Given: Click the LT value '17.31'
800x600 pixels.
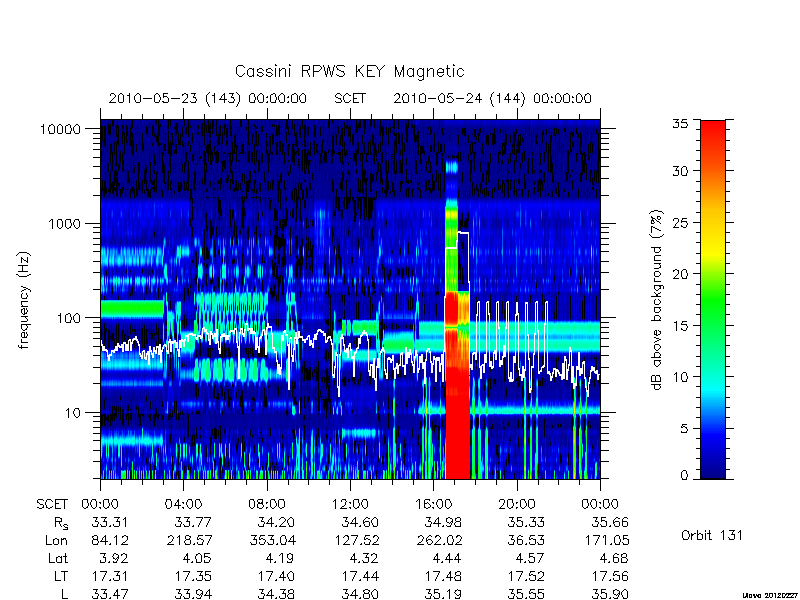Looking at the screenshot, I should (x=110, y=577).
